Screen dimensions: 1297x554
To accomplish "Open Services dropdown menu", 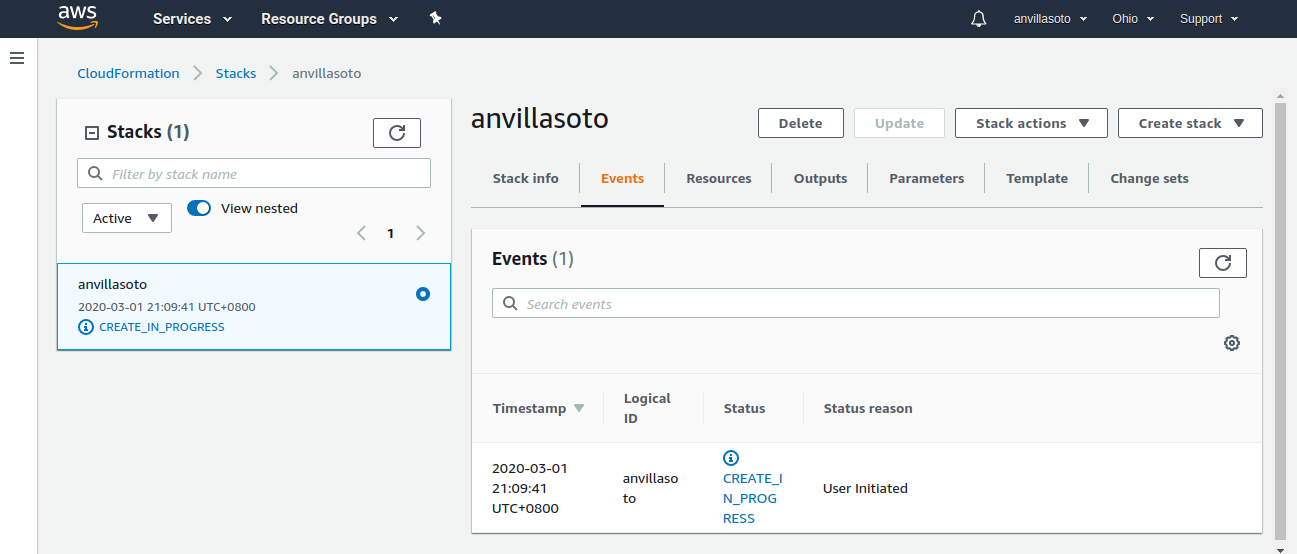I will click(192, 19).
